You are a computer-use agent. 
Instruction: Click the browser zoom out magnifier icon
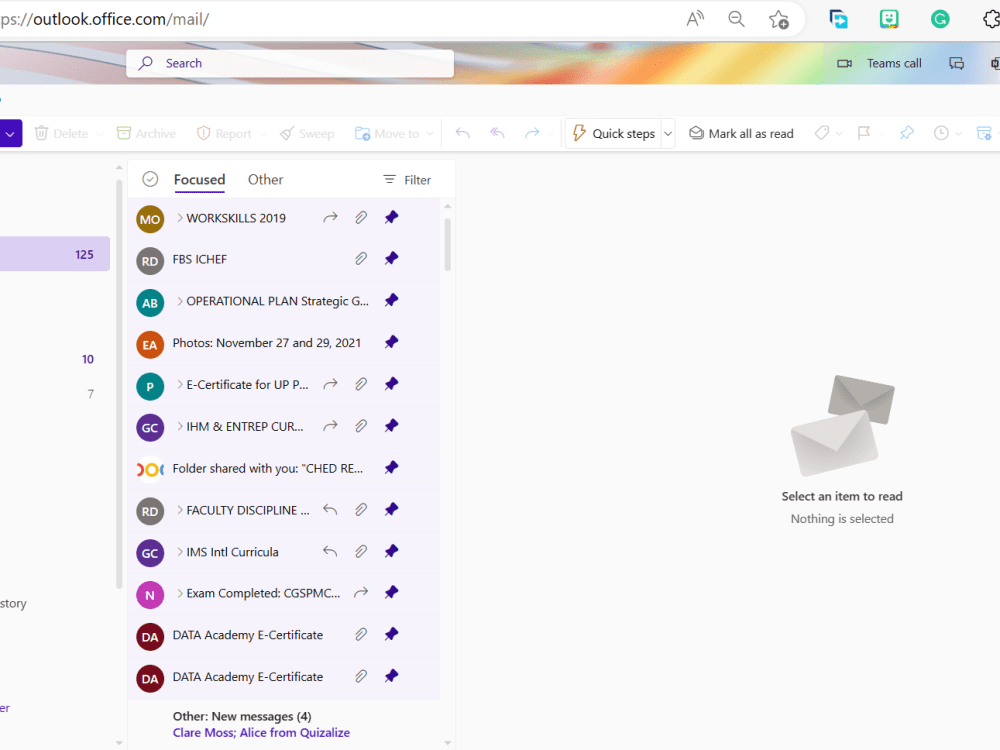(x=736, y=19)
